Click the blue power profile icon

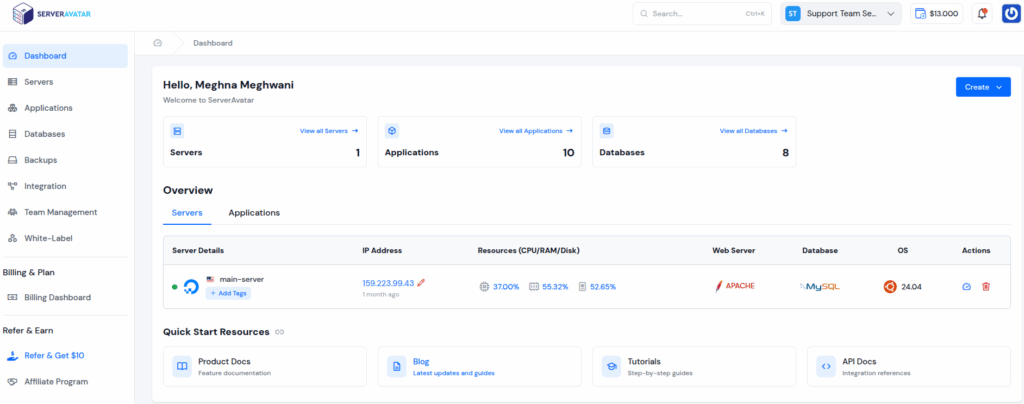click(1010, 14)
